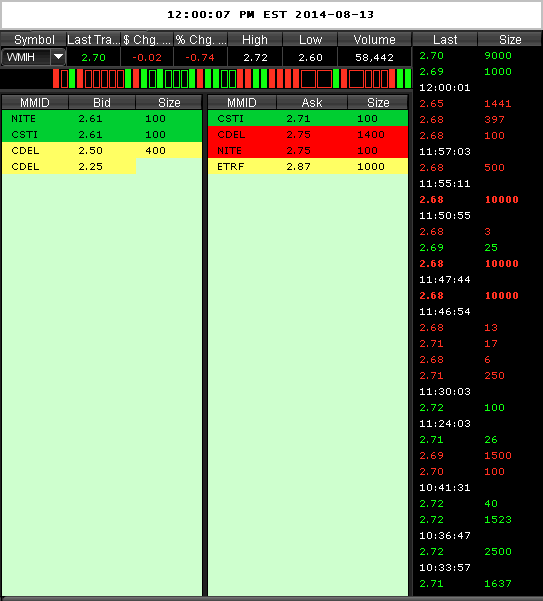The image size is (543, 601).
Task: Click the % Chg. column header
Action: [x=201, y=39]
